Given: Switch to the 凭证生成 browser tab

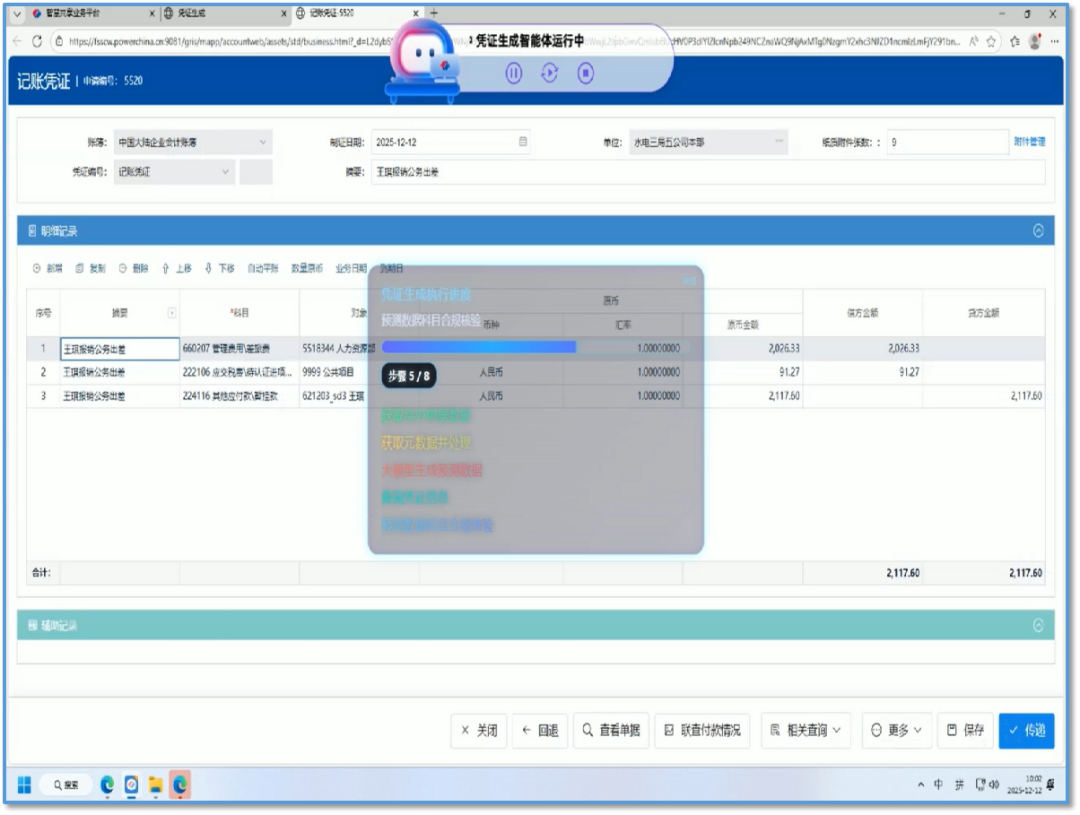Looking at the screenshot, I should 222,13.
